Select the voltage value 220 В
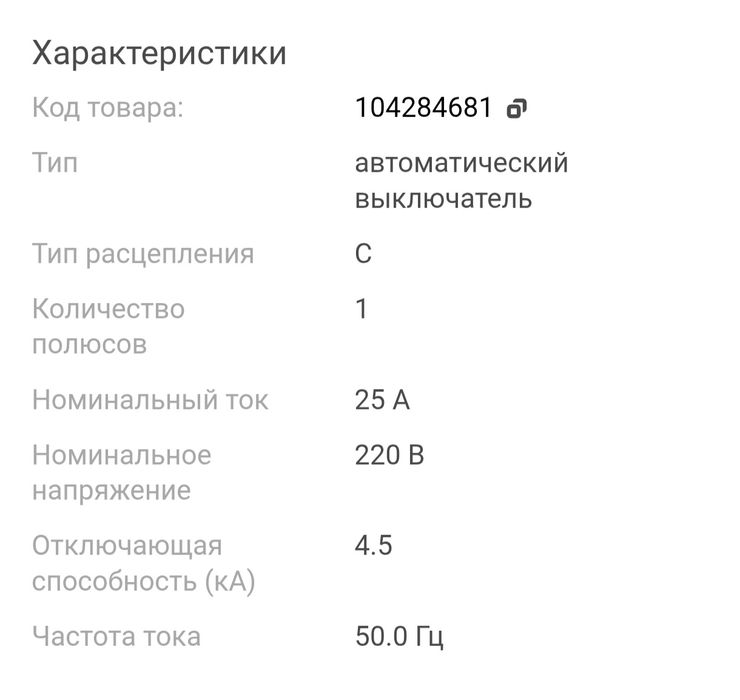 click(389, 456)
